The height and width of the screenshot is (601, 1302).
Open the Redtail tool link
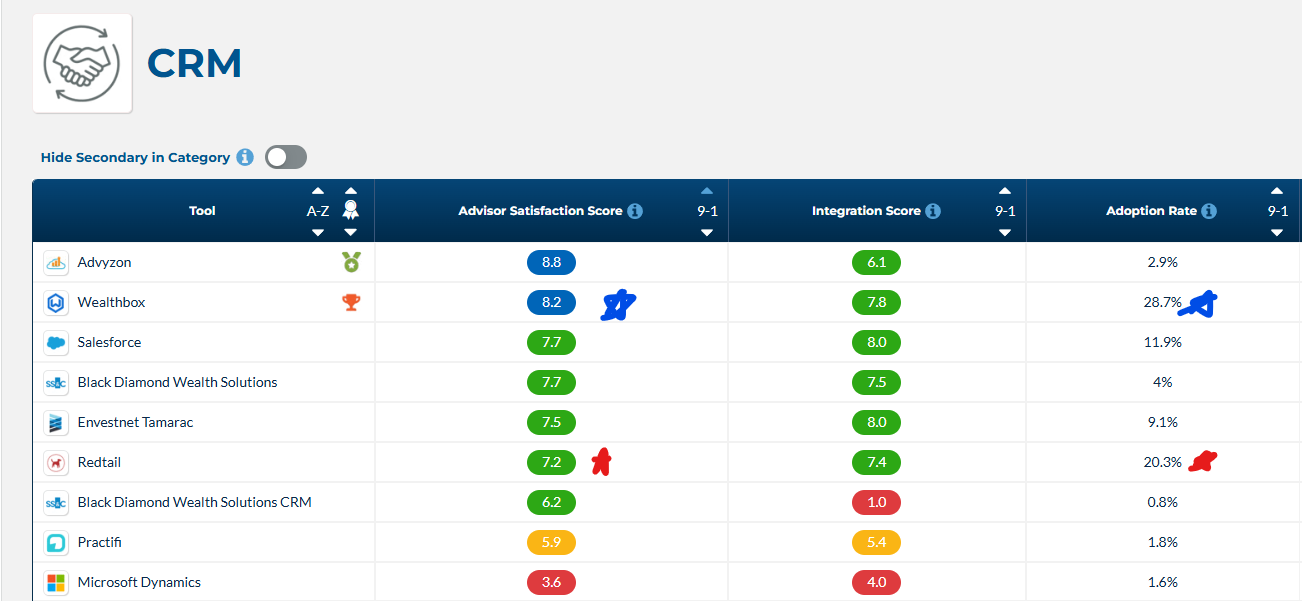click(x=99, y=462)
